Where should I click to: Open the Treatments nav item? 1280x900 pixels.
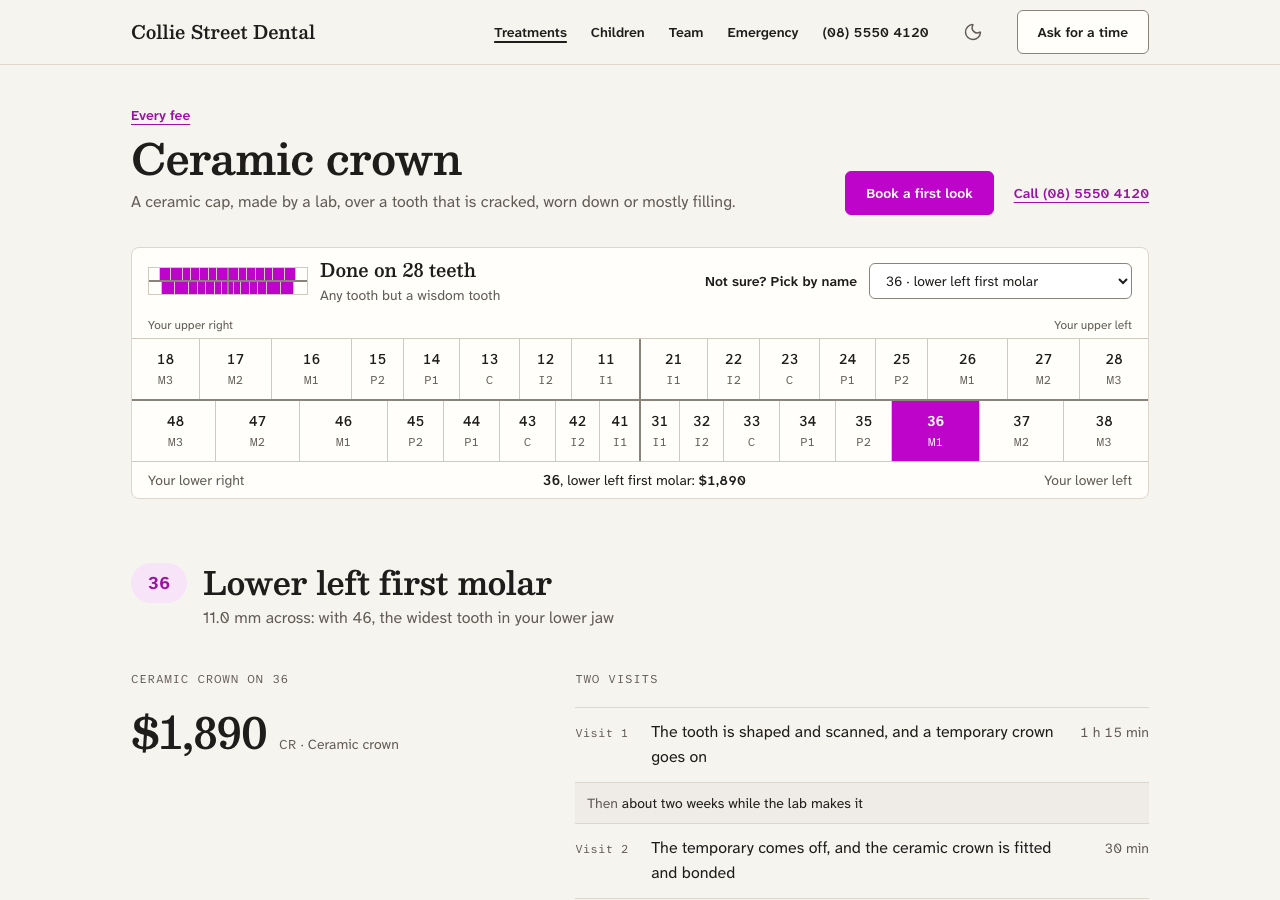[x=530, y=32]
